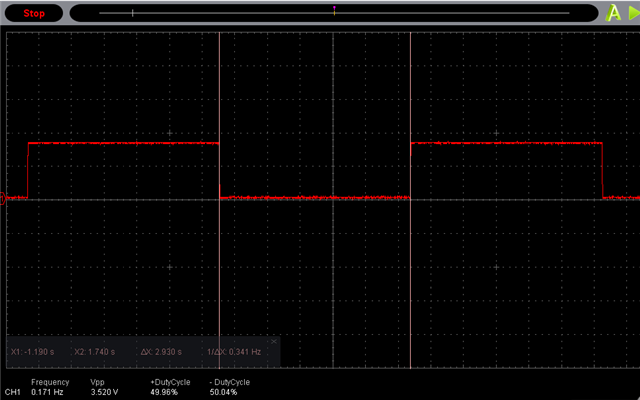Click the Vpp measurement label
Viewport: 640px width, 400px height.
[x=98, y=382]
